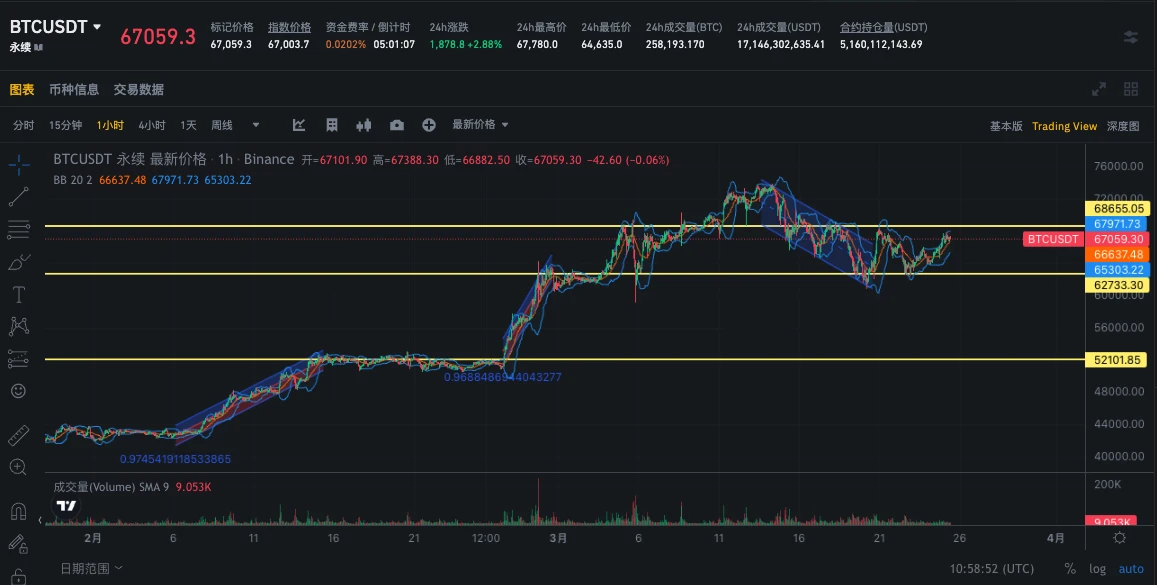Open the text annotation tool
The image size is (1157, 585).
pos(17,294)
